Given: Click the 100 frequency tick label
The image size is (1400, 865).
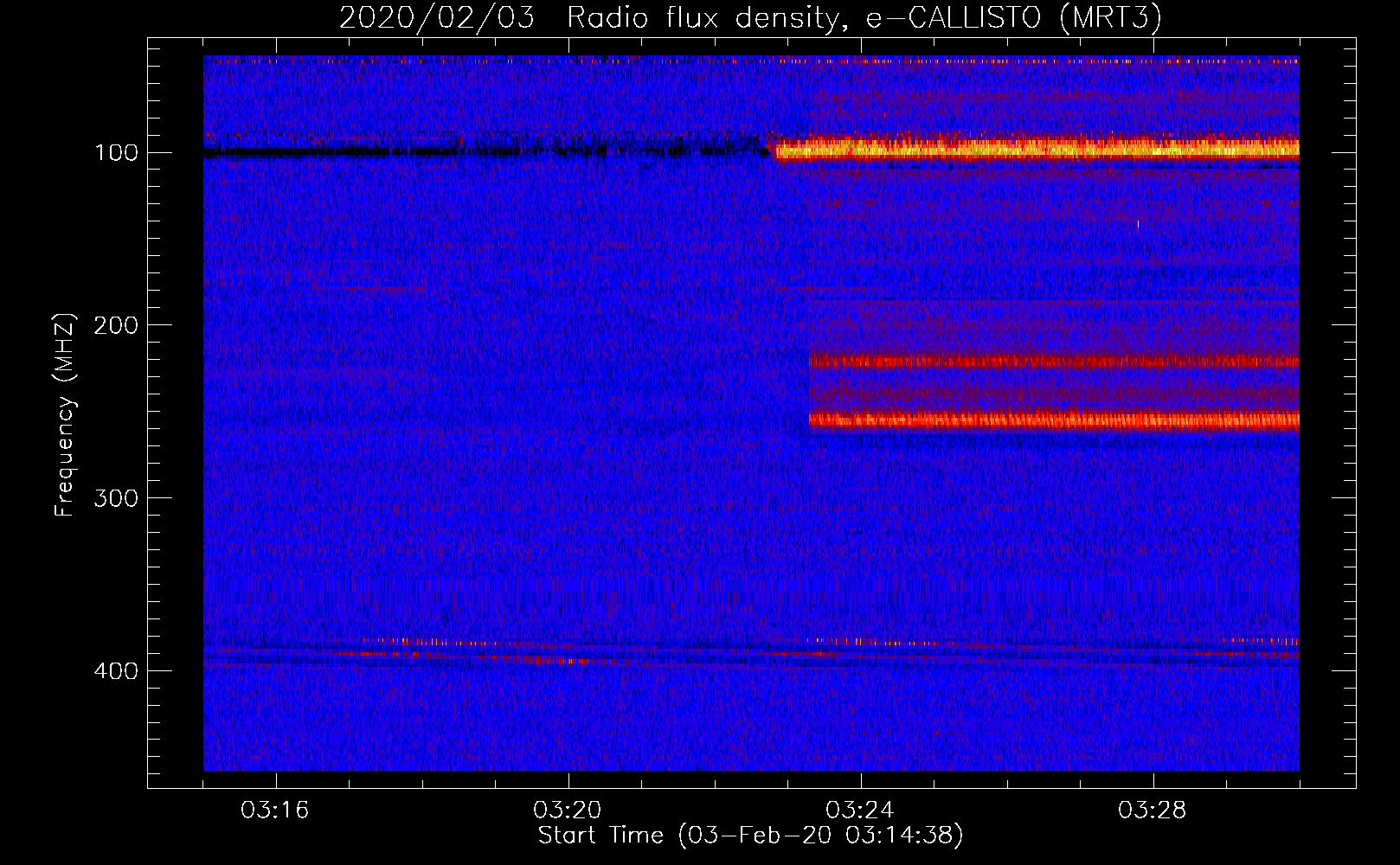Looking at the screenshot, I should [x=117, y=153].
